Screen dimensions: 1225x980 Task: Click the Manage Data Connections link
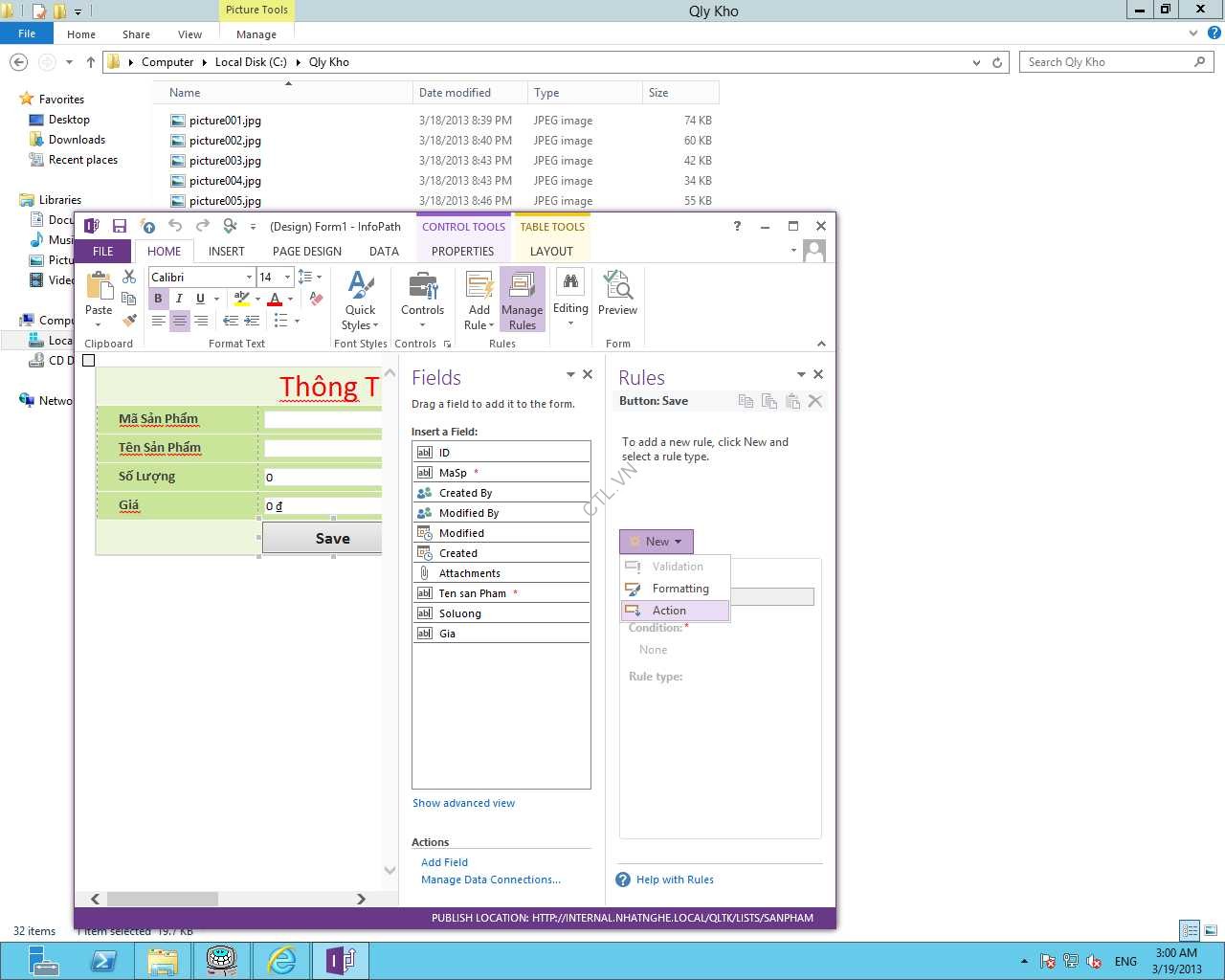[x=491, y=880]
